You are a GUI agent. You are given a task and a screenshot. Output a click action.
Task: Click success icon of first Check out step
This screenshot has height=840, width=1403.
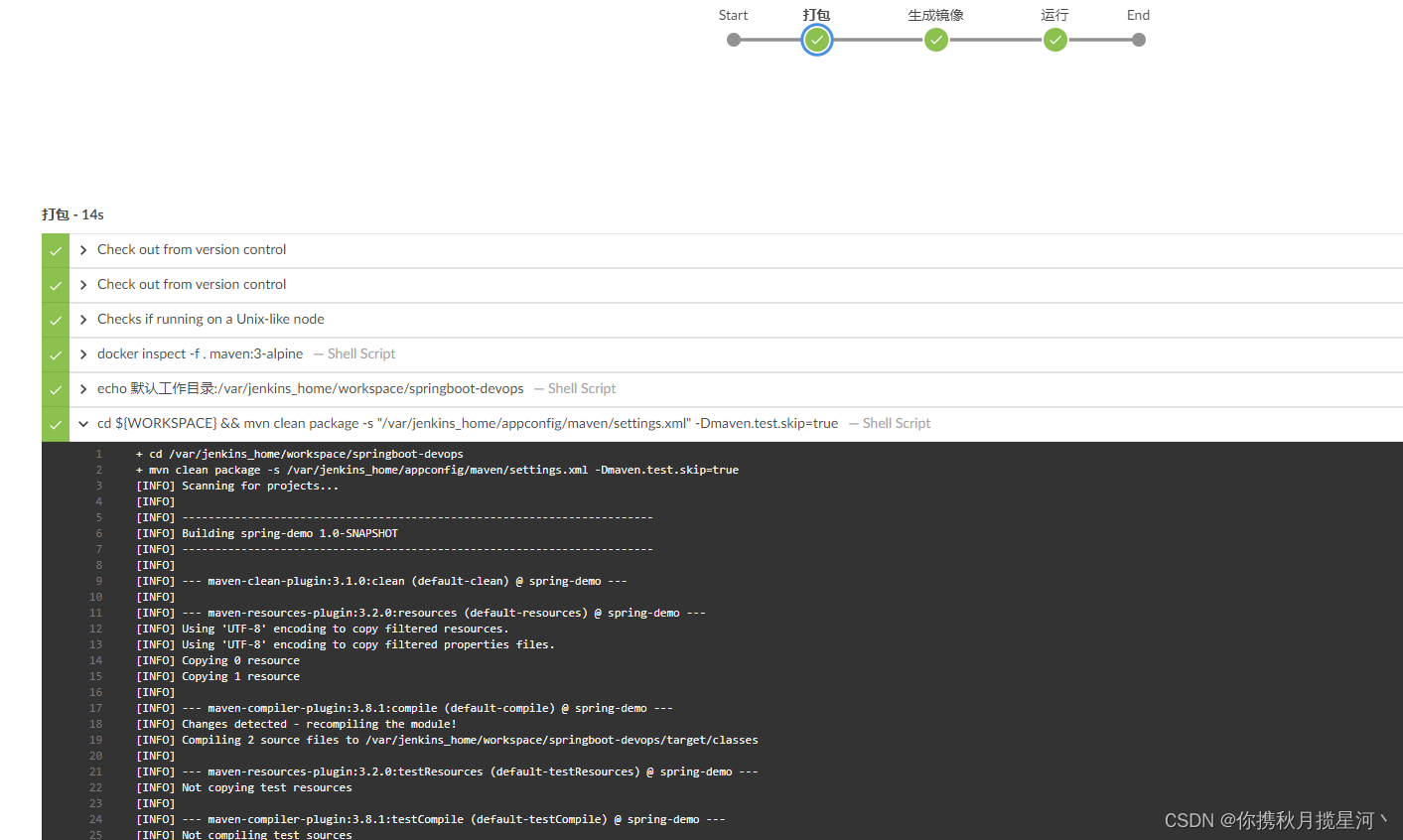[x=56, y=251]
